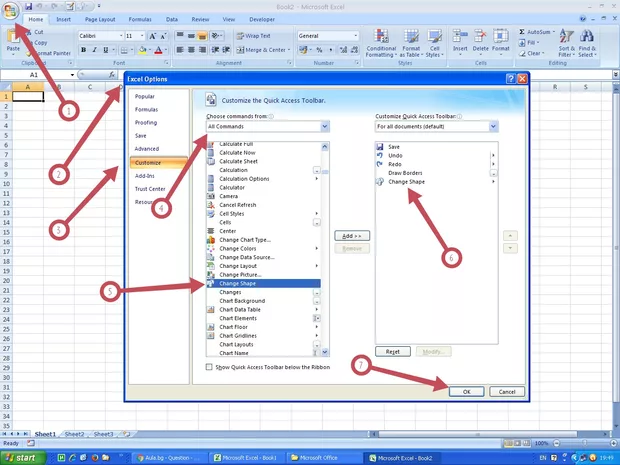This screenshot has height=465, width=620.
Task: Click OK in Excel Options
Action: (x=467, y=391)
